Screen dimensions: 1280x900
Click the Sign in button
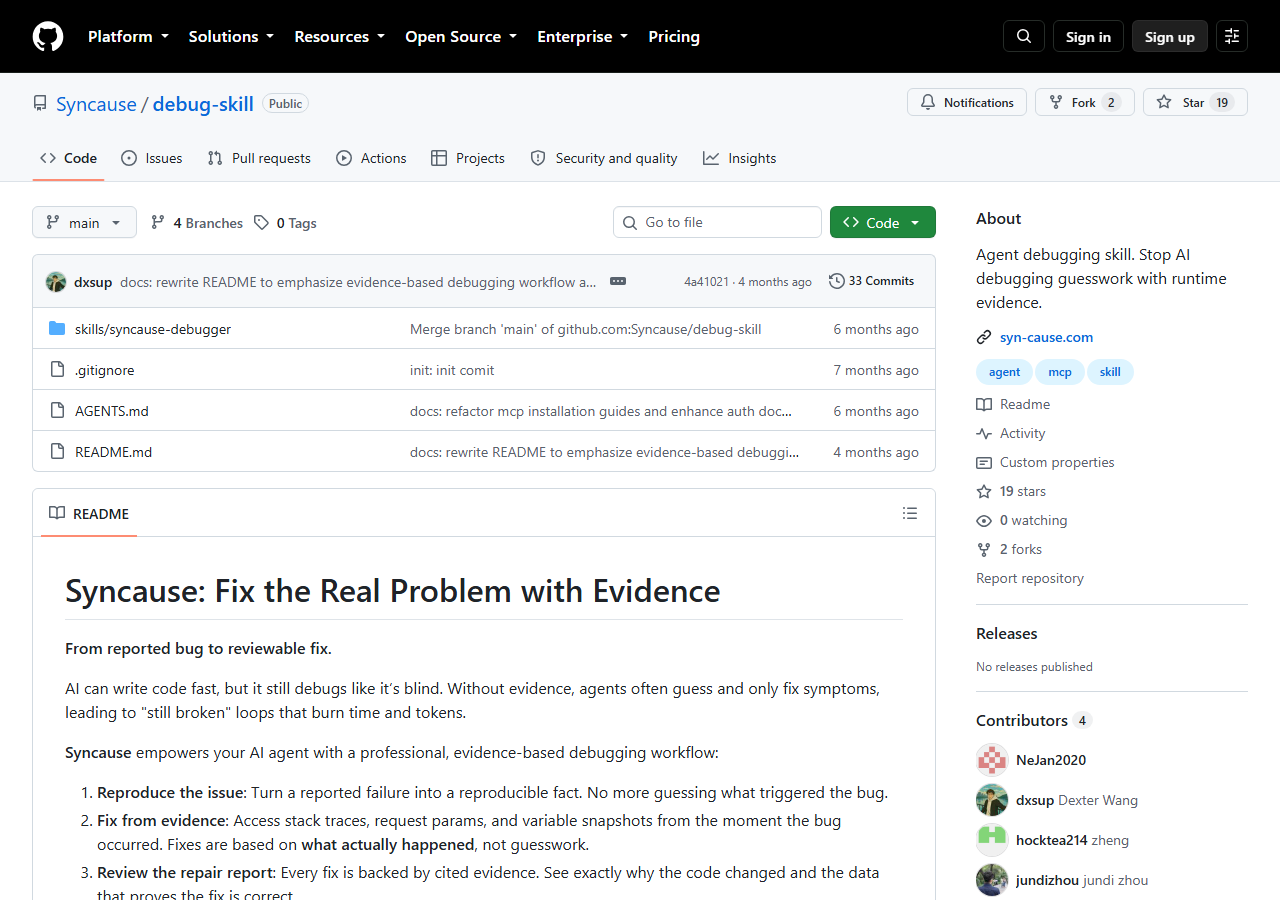pyautogui.click(x=1088, y=37)
